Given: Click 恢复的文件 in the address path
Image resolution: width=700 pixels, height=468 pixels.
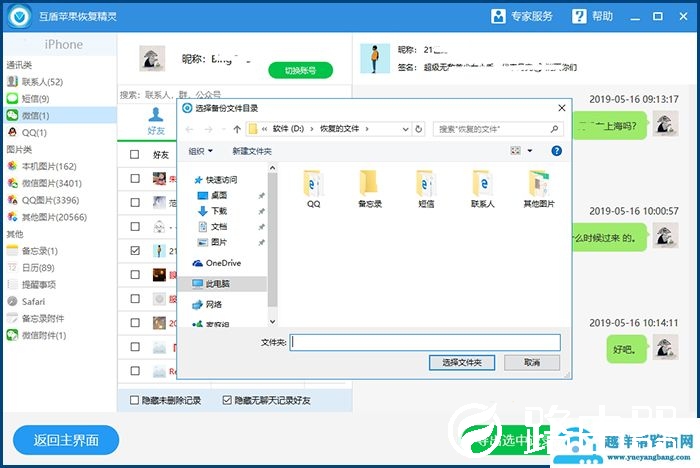Looking at the screenshot, I should coord(339,129).
